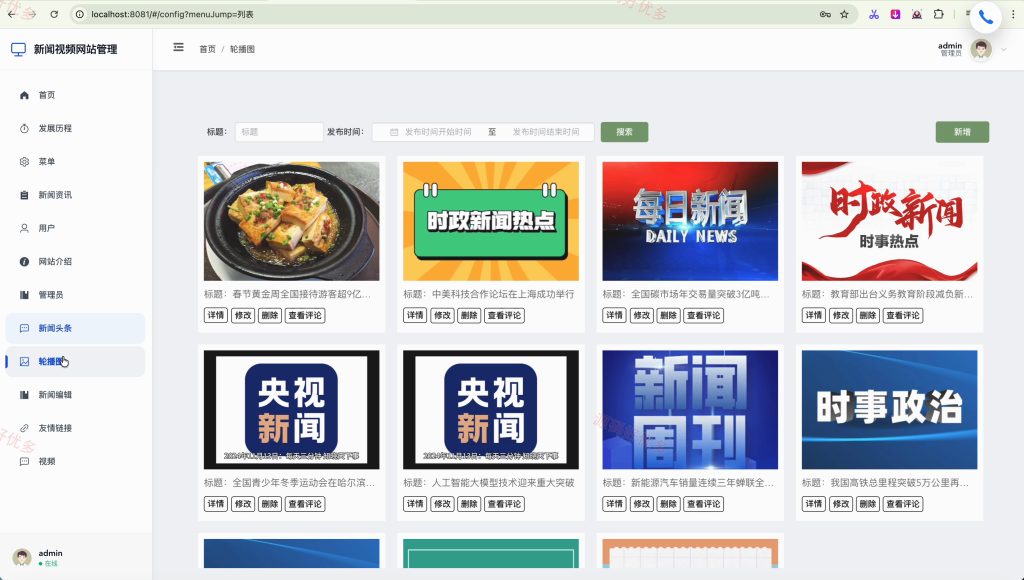Open the 首页 menu item
The height and width of the screenshot is (580, 1024).
pyautogui.click(x=75, y=95)
